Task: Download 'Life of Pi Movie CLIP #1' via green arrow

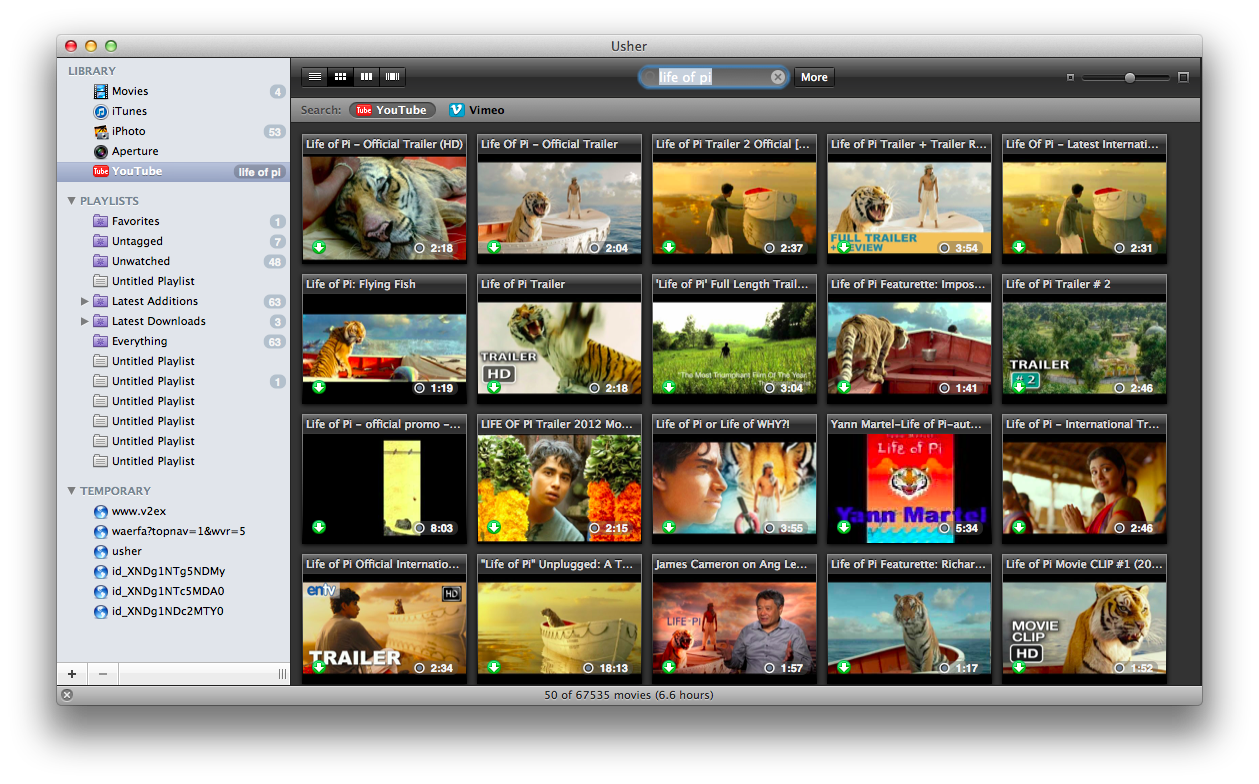Action: coord(1018,667)
